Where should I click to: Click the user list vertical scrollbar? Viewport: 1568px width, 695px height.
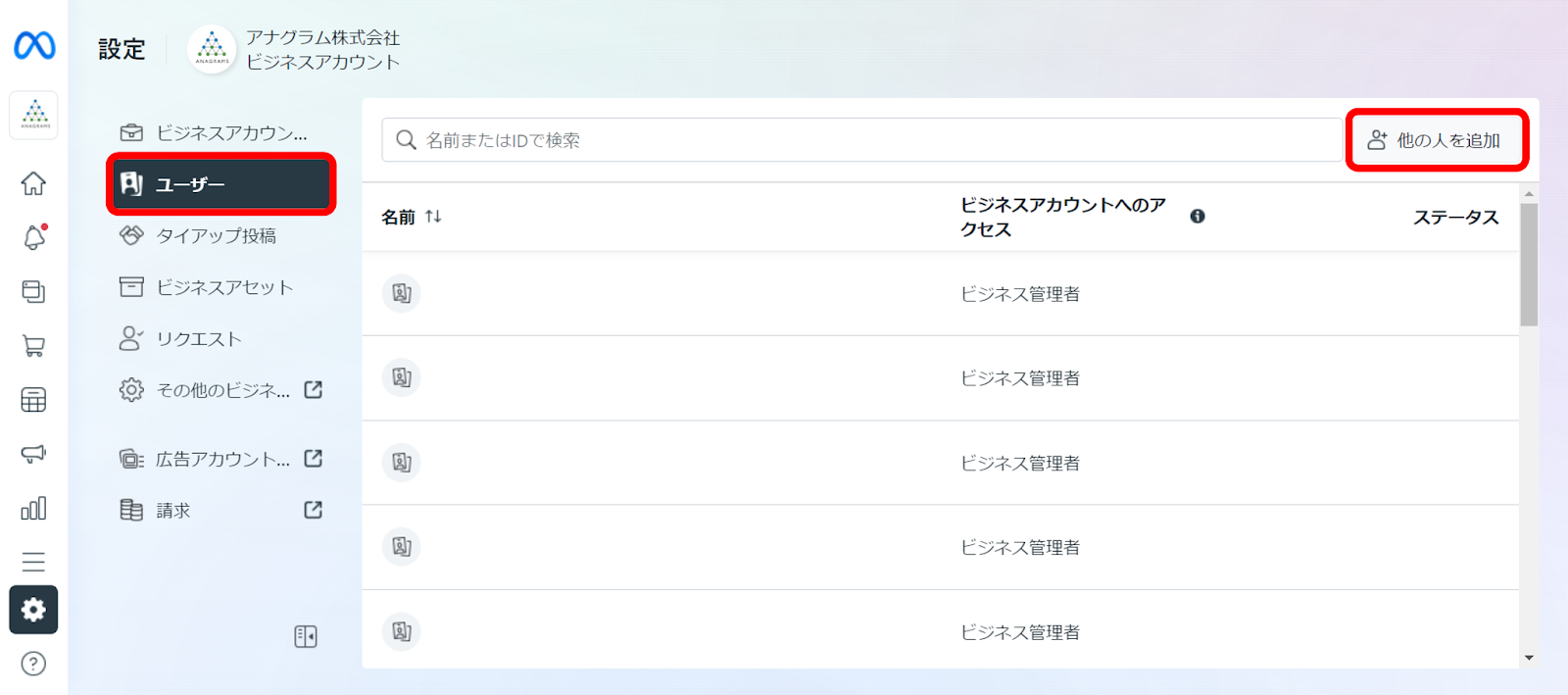click(1529, 265)
